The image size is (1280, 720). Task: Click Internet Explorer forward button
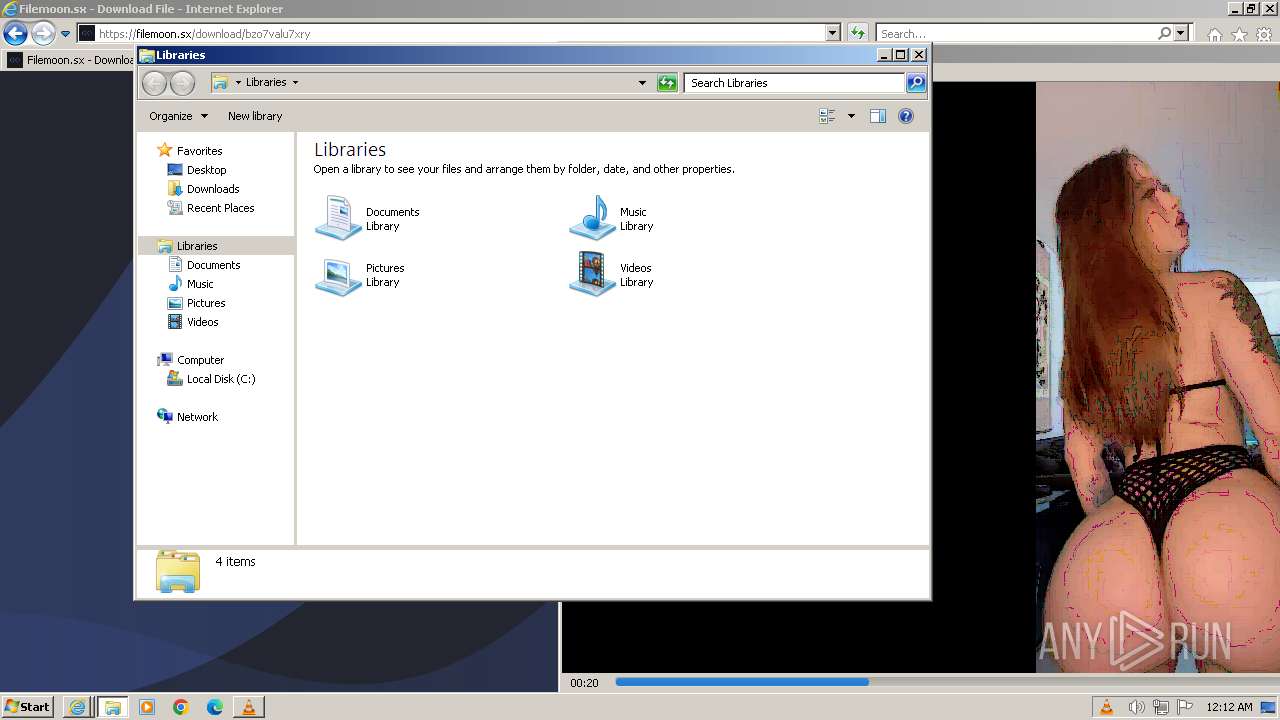[x=43, y=33]
